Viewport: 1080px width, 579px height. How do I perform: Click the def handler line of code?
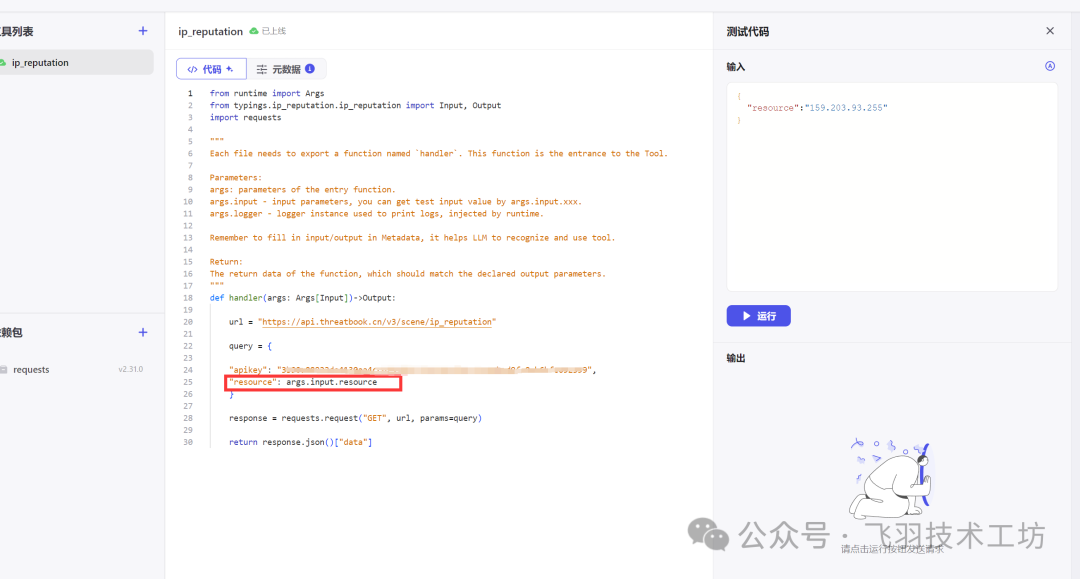(x=302, y=298)
